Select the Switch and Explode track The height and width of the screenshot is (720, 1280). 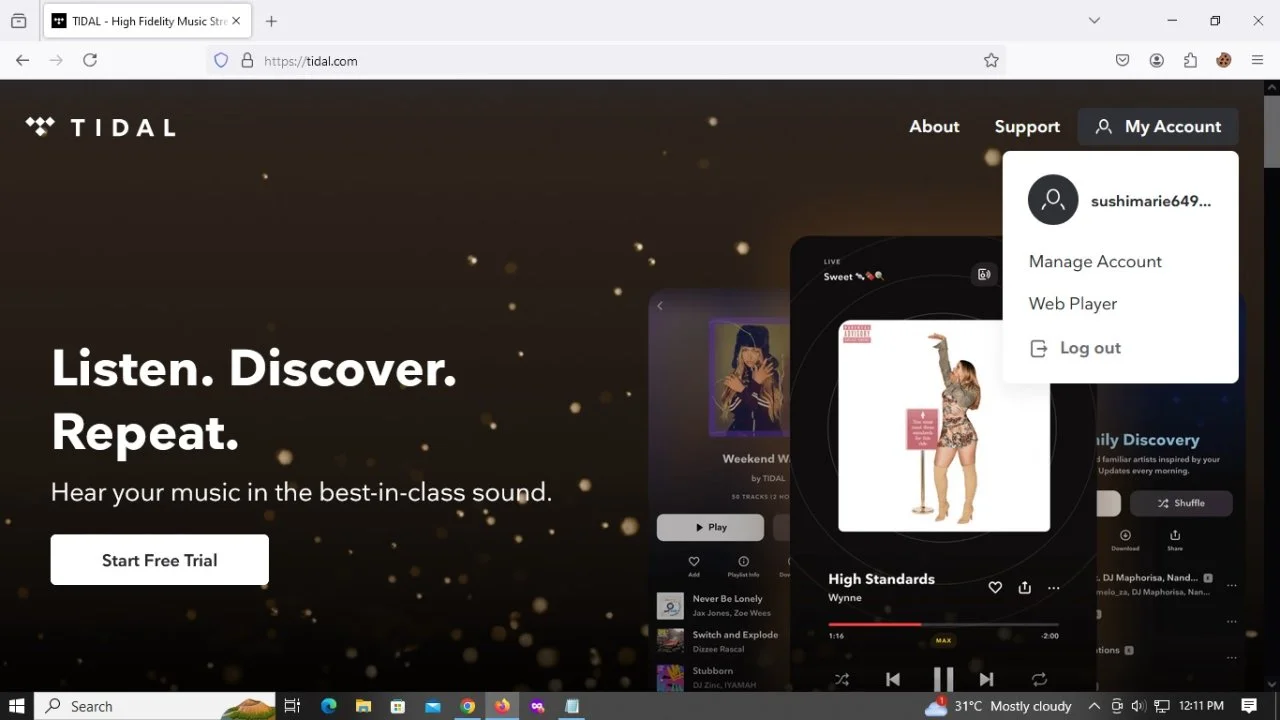point(718,641)
